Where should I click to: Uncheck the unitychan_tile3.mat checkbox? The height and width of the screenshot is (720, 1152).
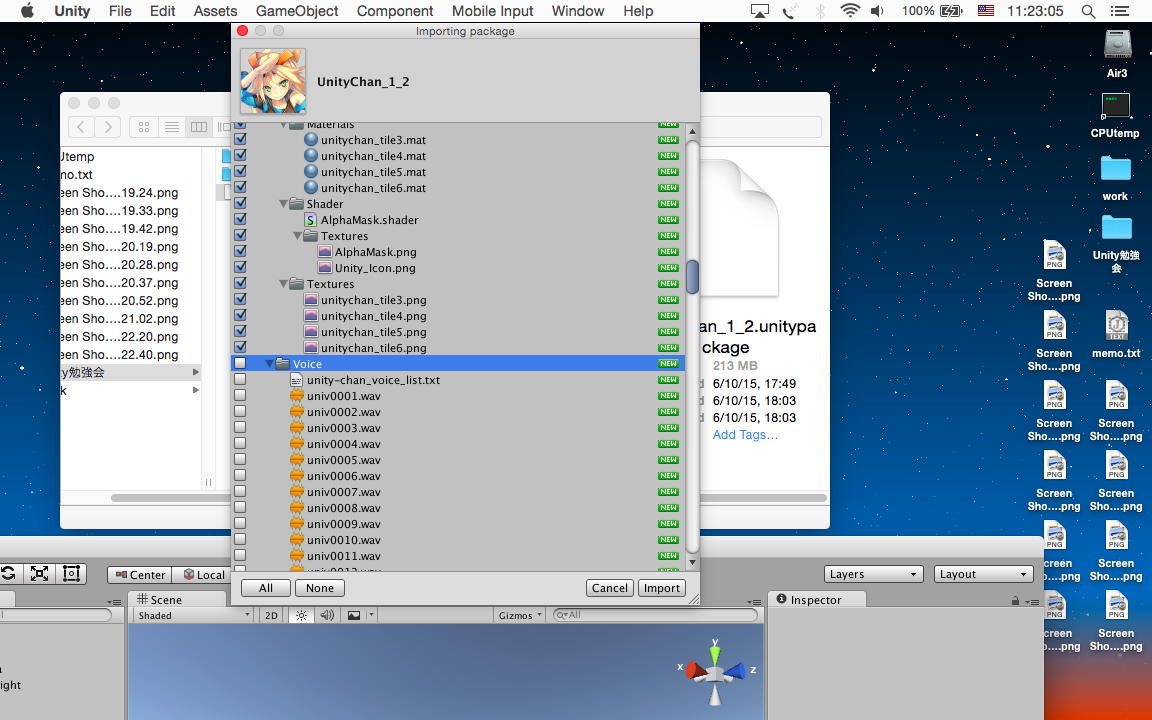[x=240, y=140]
